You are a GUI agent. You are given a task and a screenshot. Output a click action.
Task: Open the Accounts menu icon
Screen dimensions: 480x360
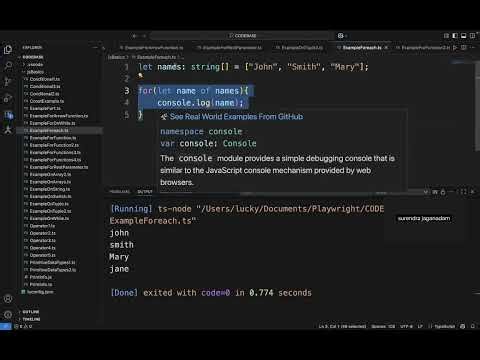[8, 299]
